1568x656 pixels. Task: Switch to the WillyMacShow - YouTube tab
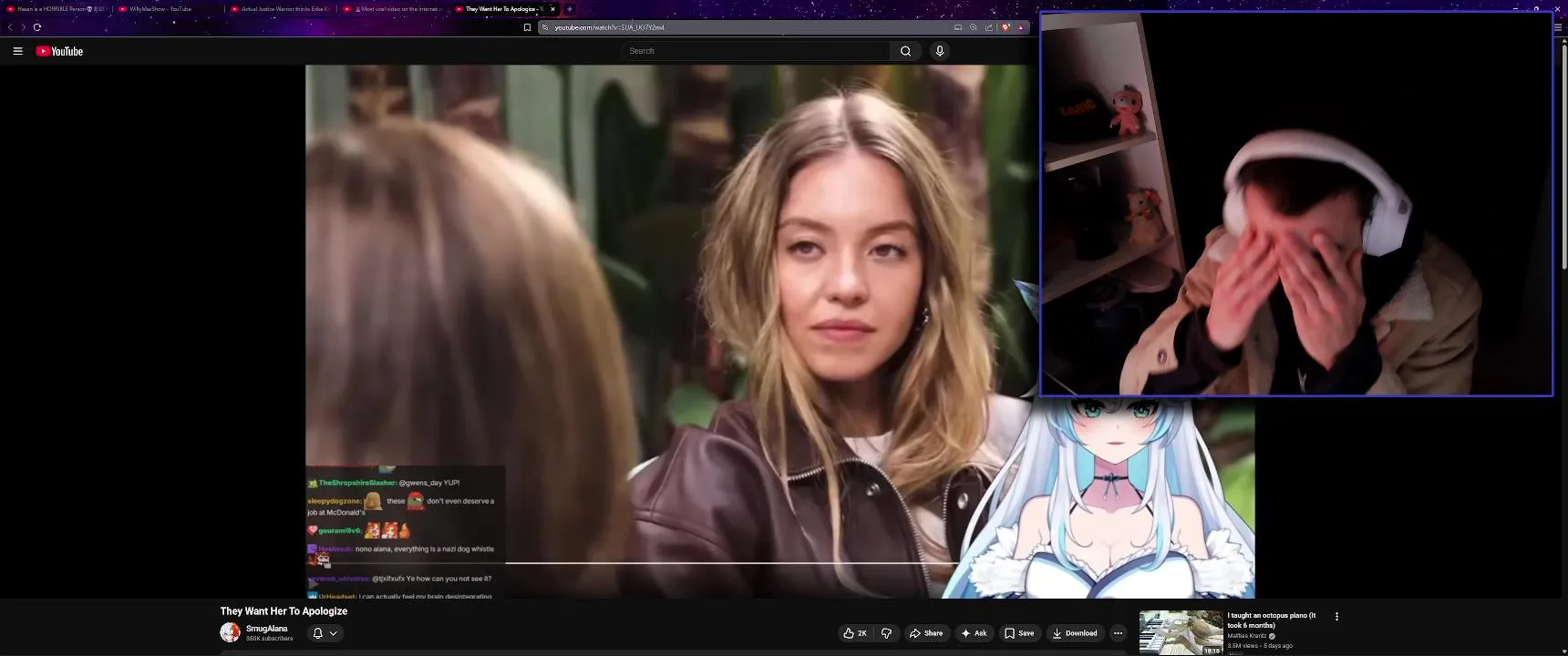click(x=169, y=9)
